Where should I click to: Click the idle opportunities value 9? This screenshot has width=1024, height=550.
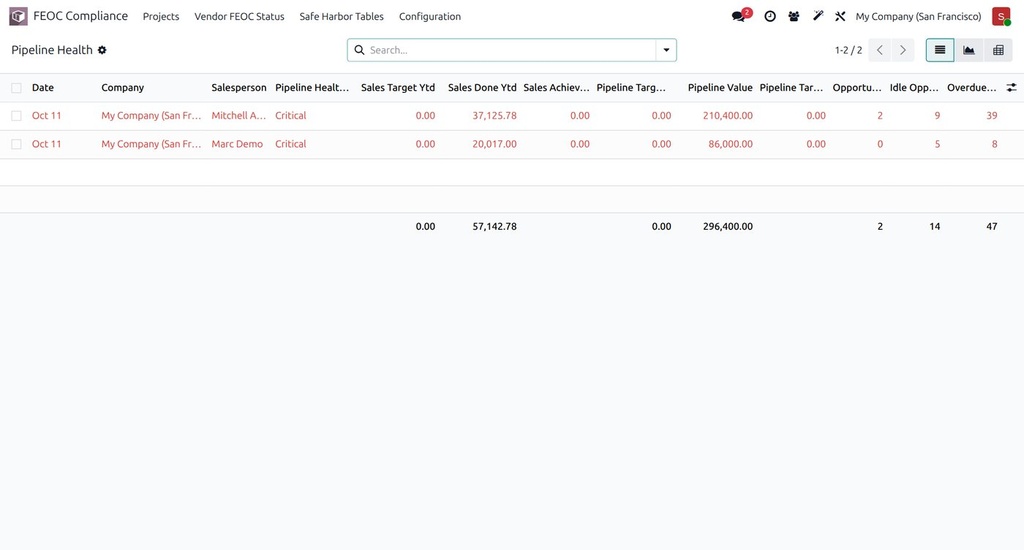coord(937,116)
